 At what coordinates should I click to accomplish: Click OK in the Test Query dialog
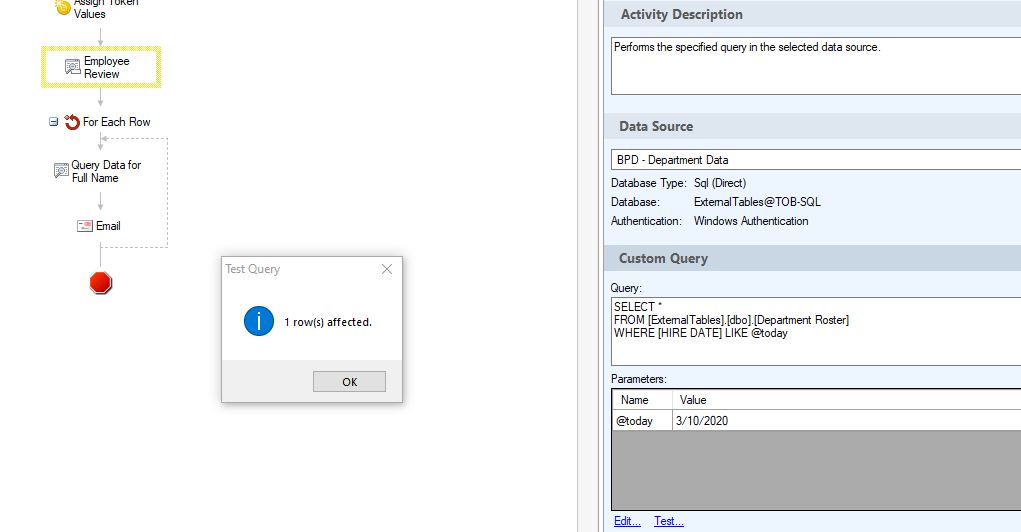click(x=349, y=382)
